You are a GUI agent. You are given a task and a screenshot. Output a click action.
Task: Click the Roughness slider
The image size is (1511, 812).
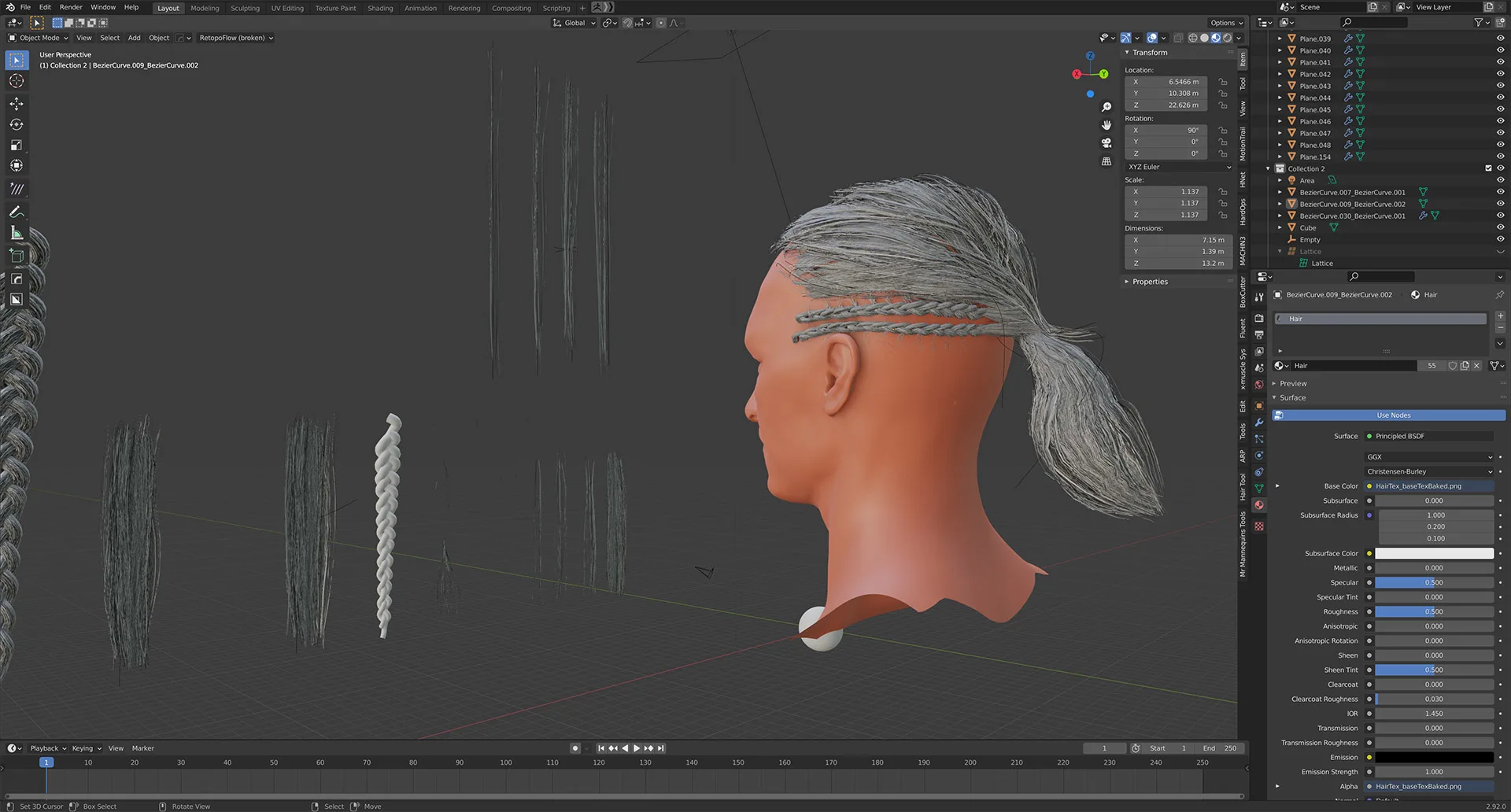(x=1433, y=611)
